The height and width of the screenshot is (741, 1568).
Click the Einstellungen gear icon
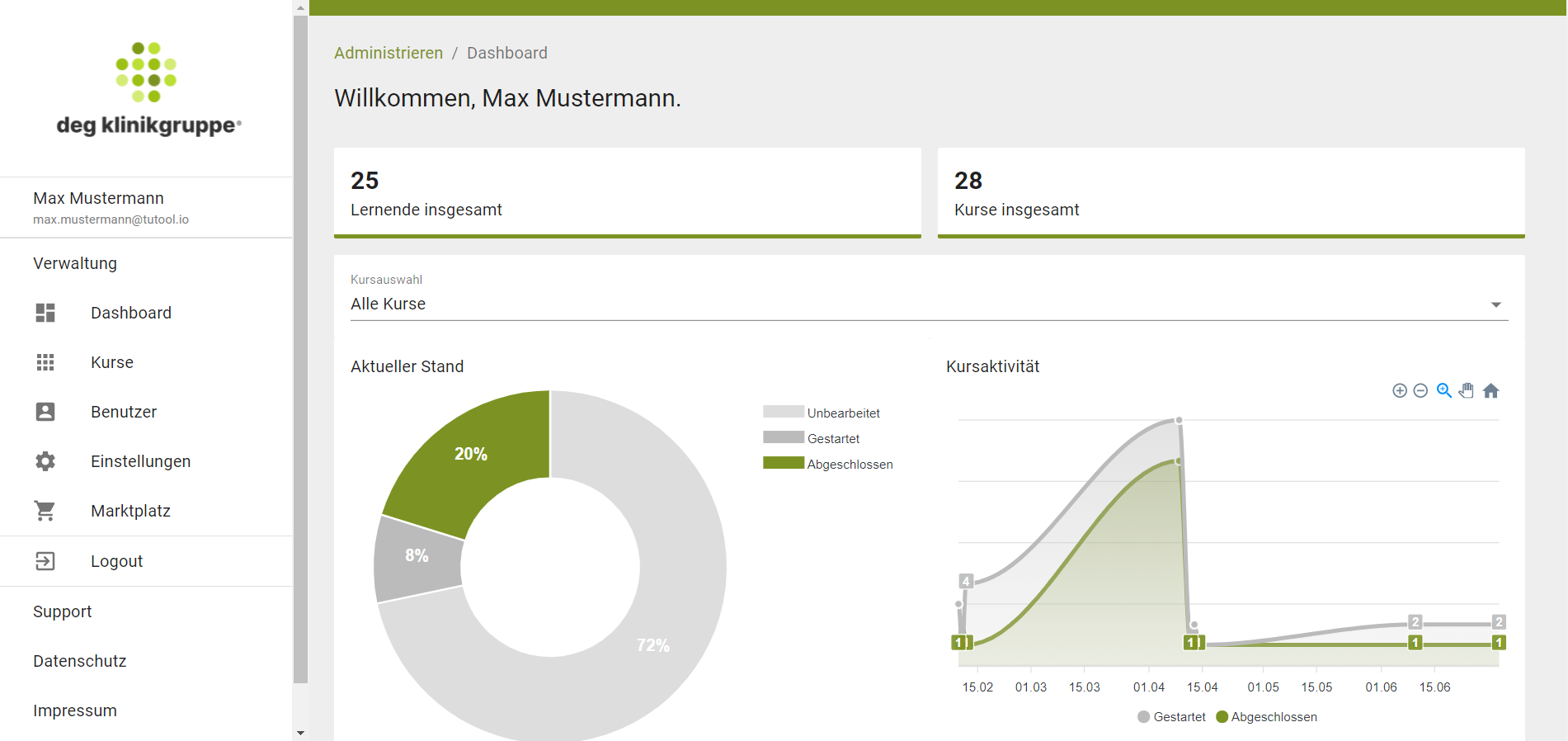point(45,461)
